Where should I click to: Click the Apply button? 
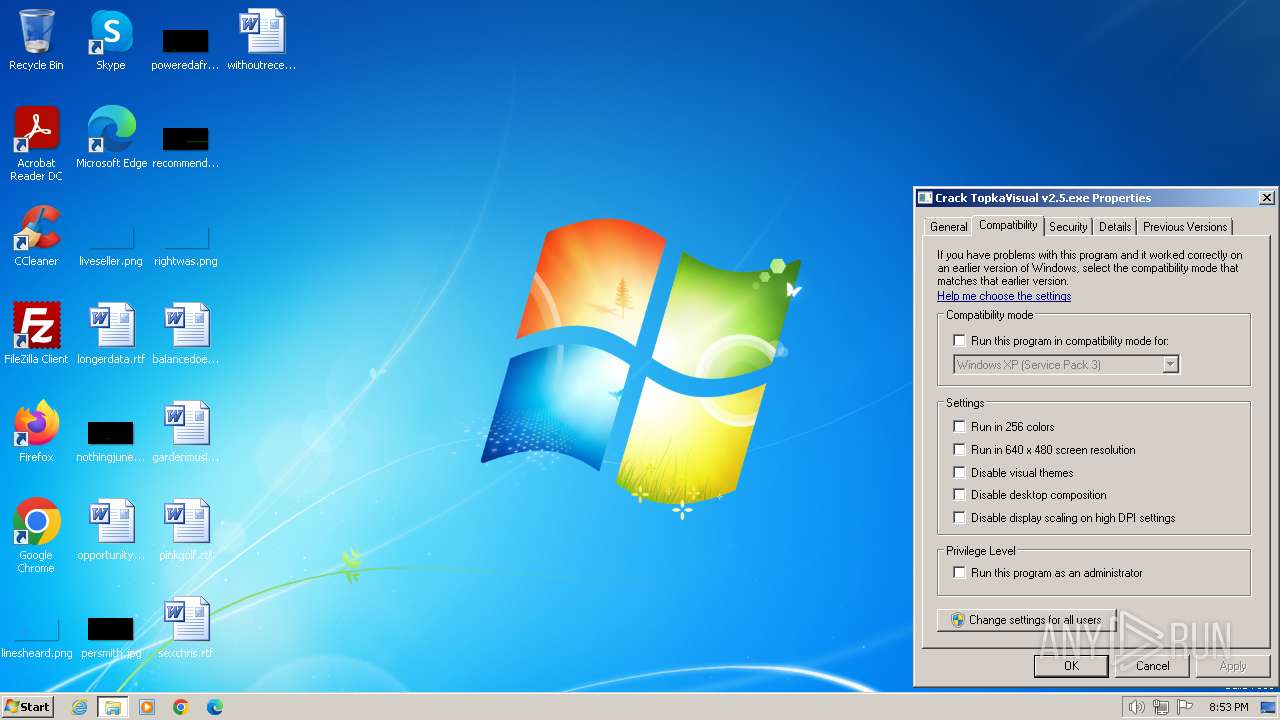pos(1233,666)
